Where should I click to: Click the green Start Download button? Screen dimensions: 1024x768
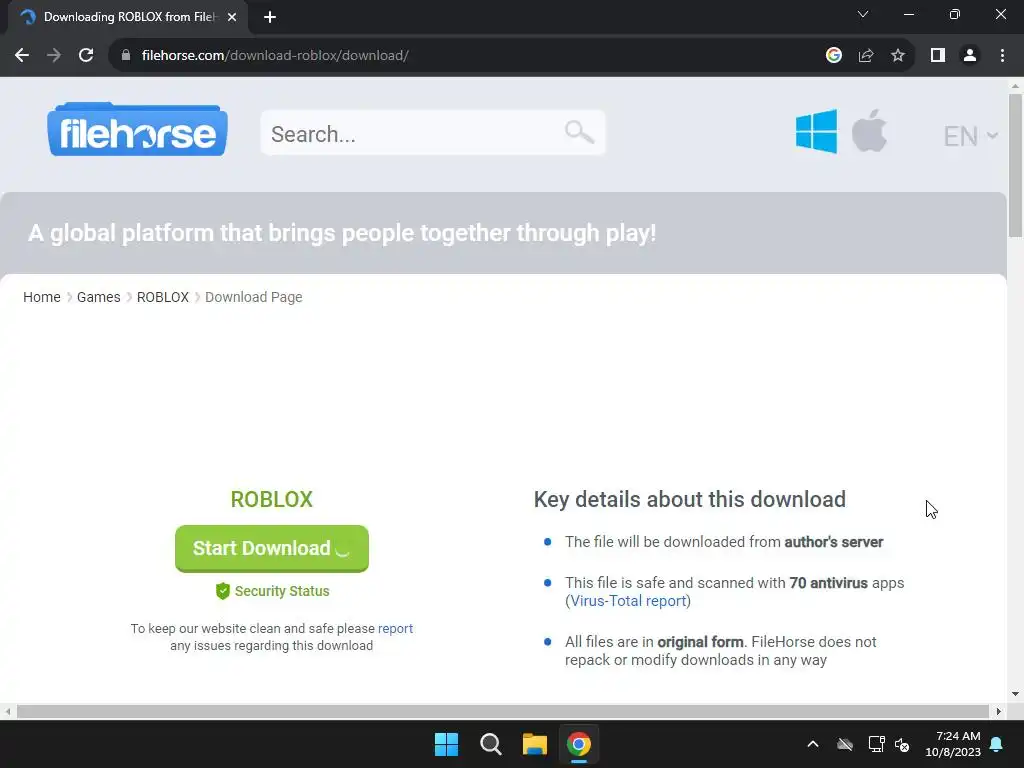(x=272, y=549)
